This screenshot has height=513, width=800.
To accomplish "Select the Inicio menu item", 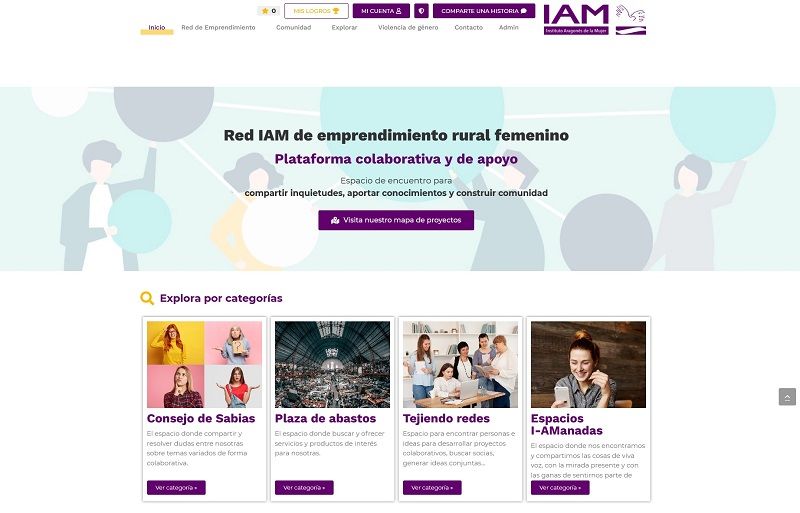I will tap(157, 28).
